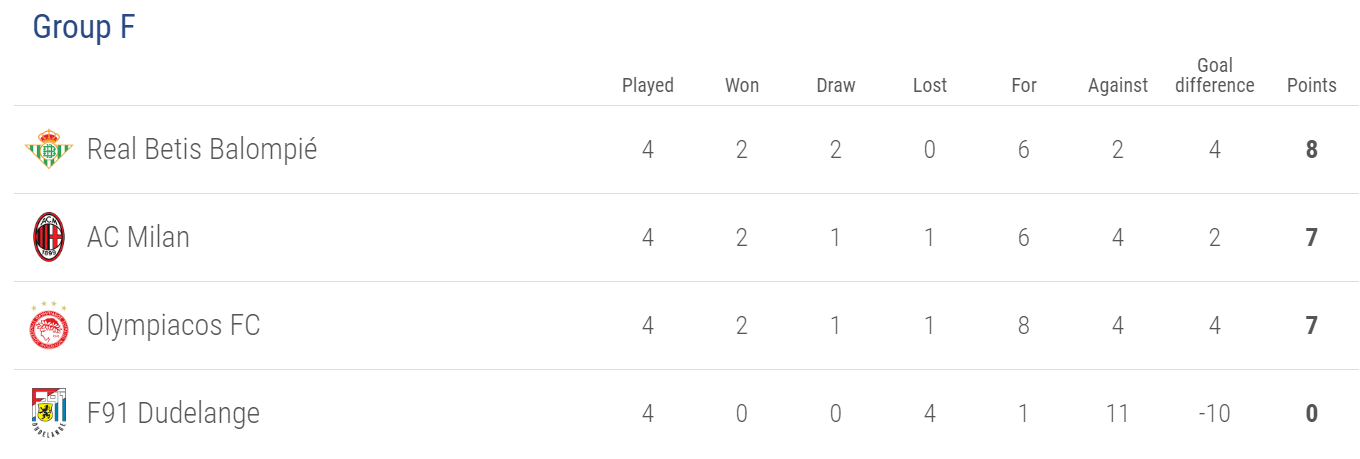Click the Lost column header
The image size is (1360, 459).
coord(930,85)
